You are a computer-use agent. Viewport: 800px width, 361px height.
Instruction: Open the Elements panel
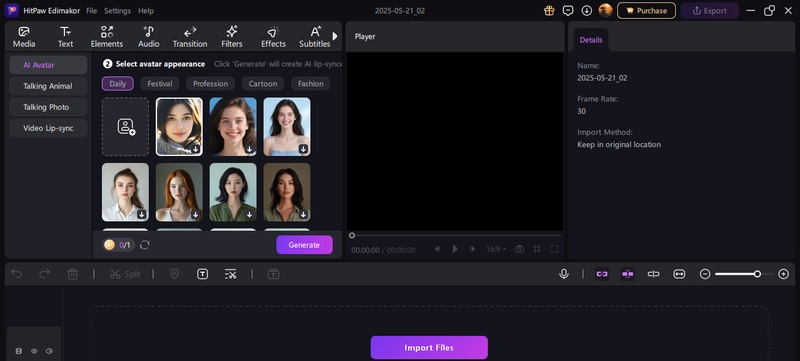pyautogui.click(x=107, y=37)
